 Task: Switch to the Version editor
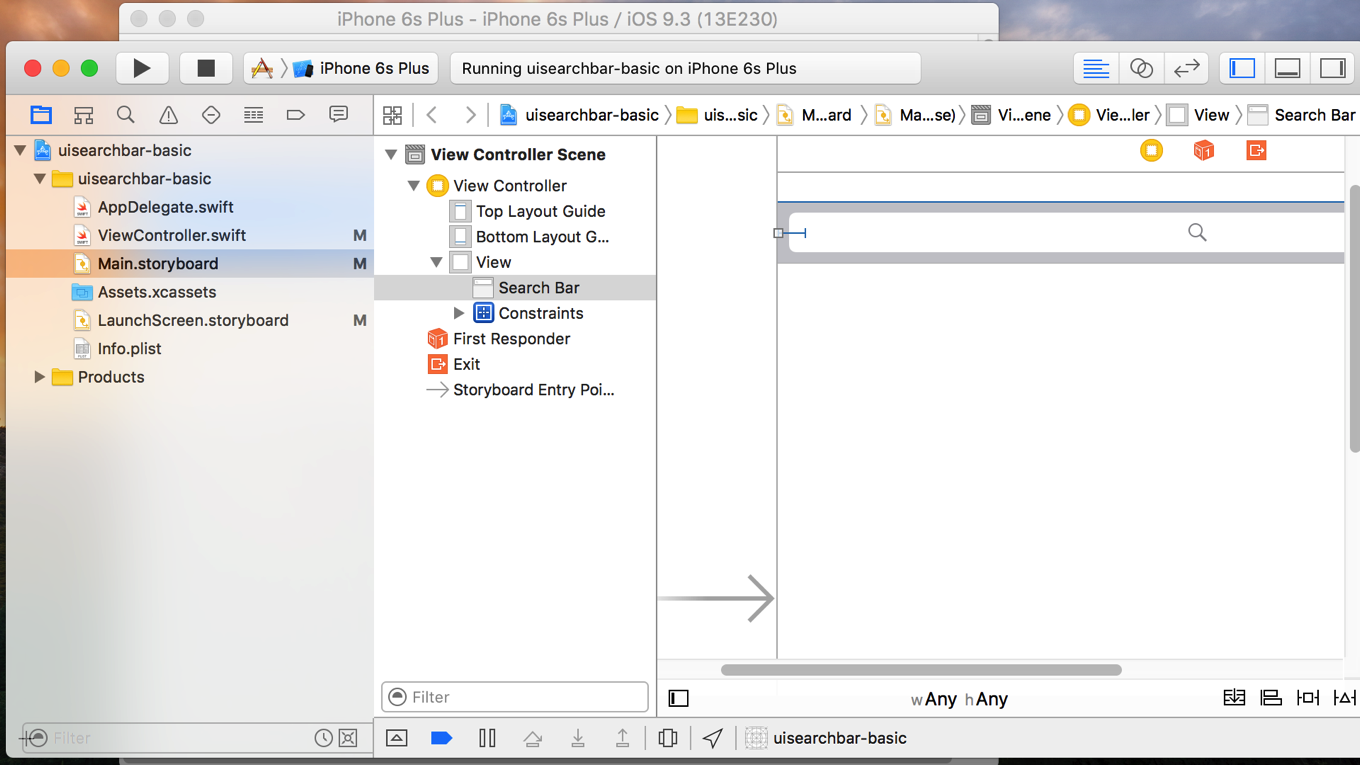click(x=1186, y=68)
